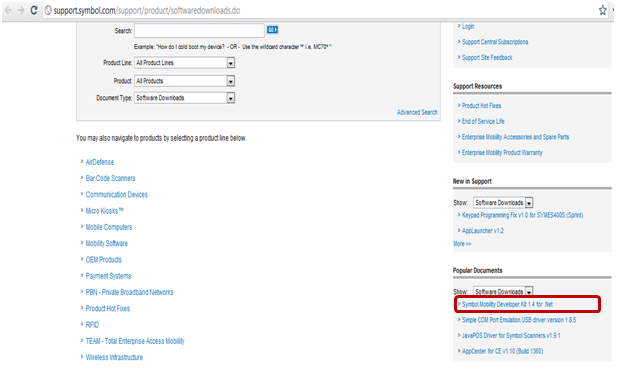Open JavaPOS Driver for Symbol Scanners v1.9.1
617x369 pixels.
click(511, 336)
